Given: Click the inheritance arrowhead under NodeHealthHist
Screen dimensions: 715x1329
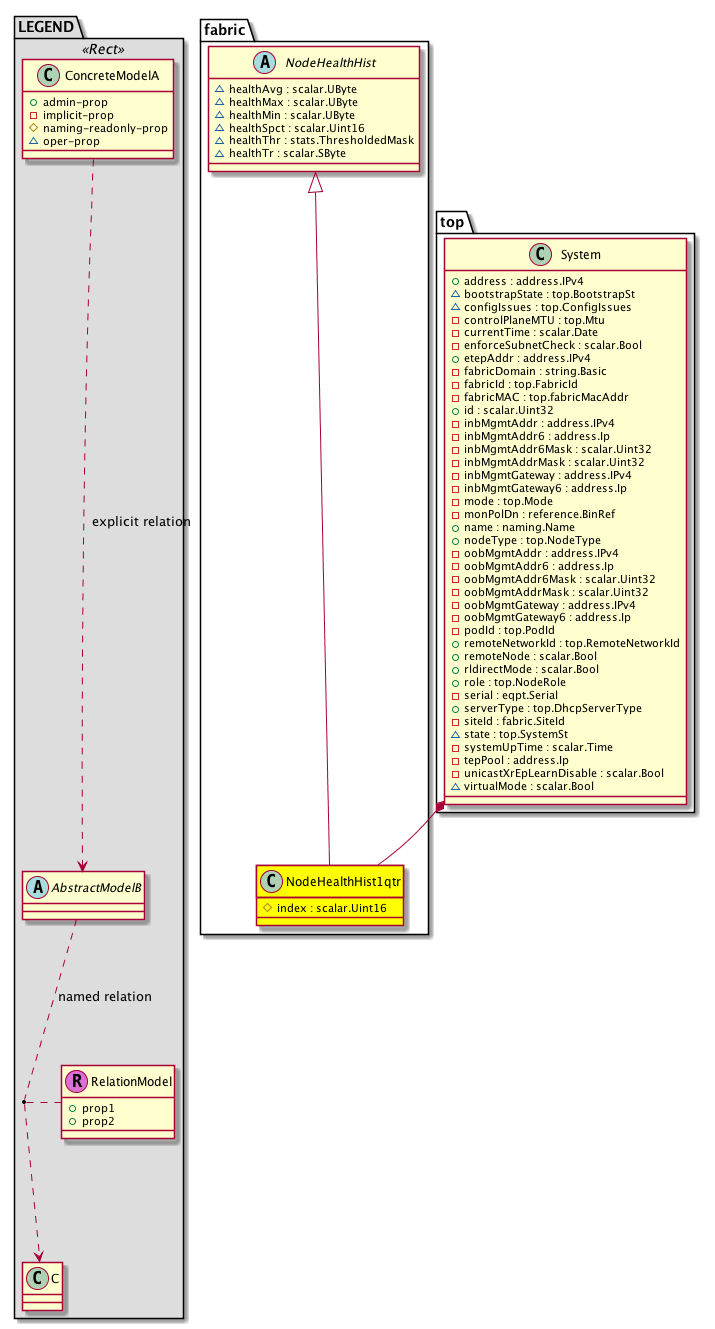Looking at the screenshot, I should 315,183.
